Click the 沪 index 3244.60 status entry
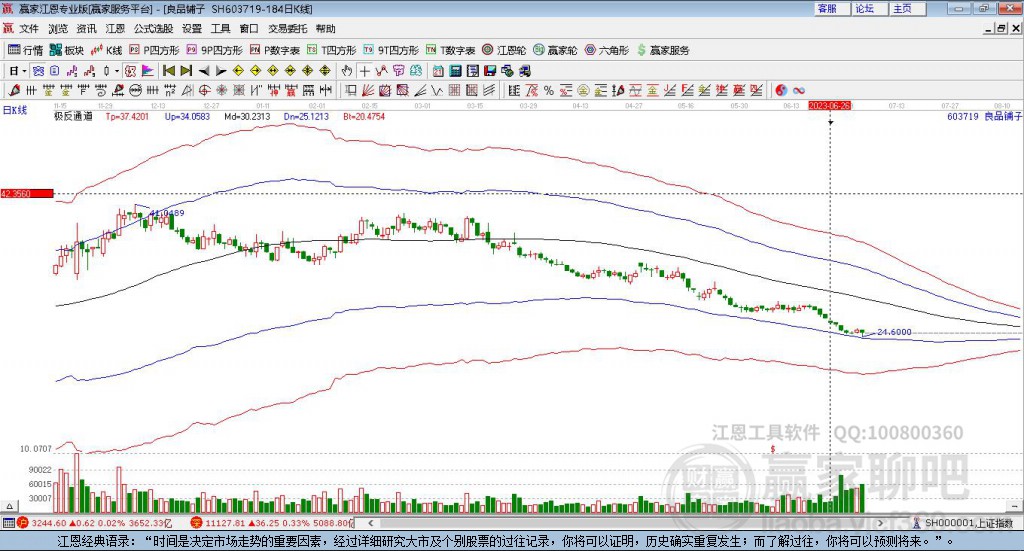Image resolution: width=1024 pixels, height=551 pixels. pos(95,523)
